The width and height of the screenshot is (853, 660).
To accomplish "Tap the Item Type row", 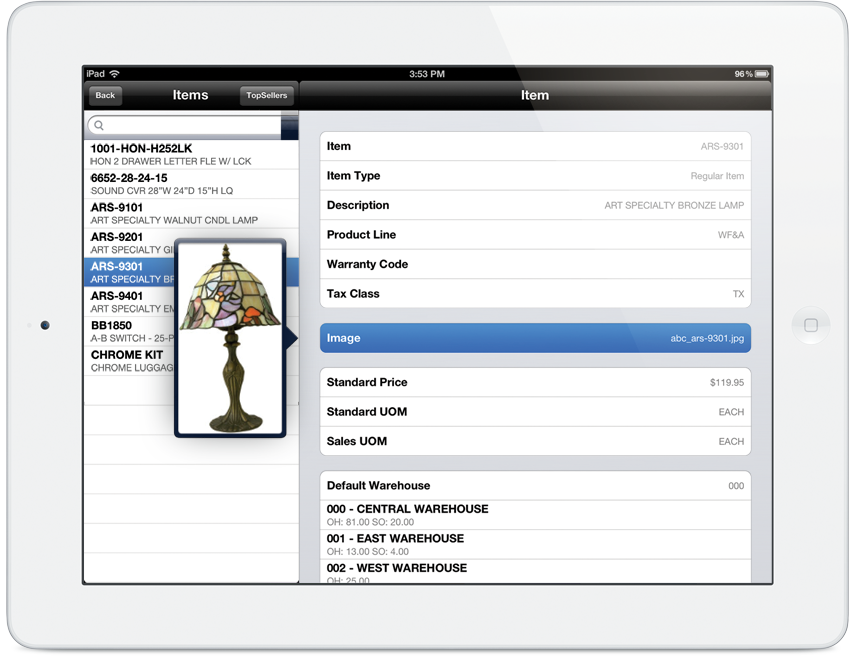I will point(535,176).
